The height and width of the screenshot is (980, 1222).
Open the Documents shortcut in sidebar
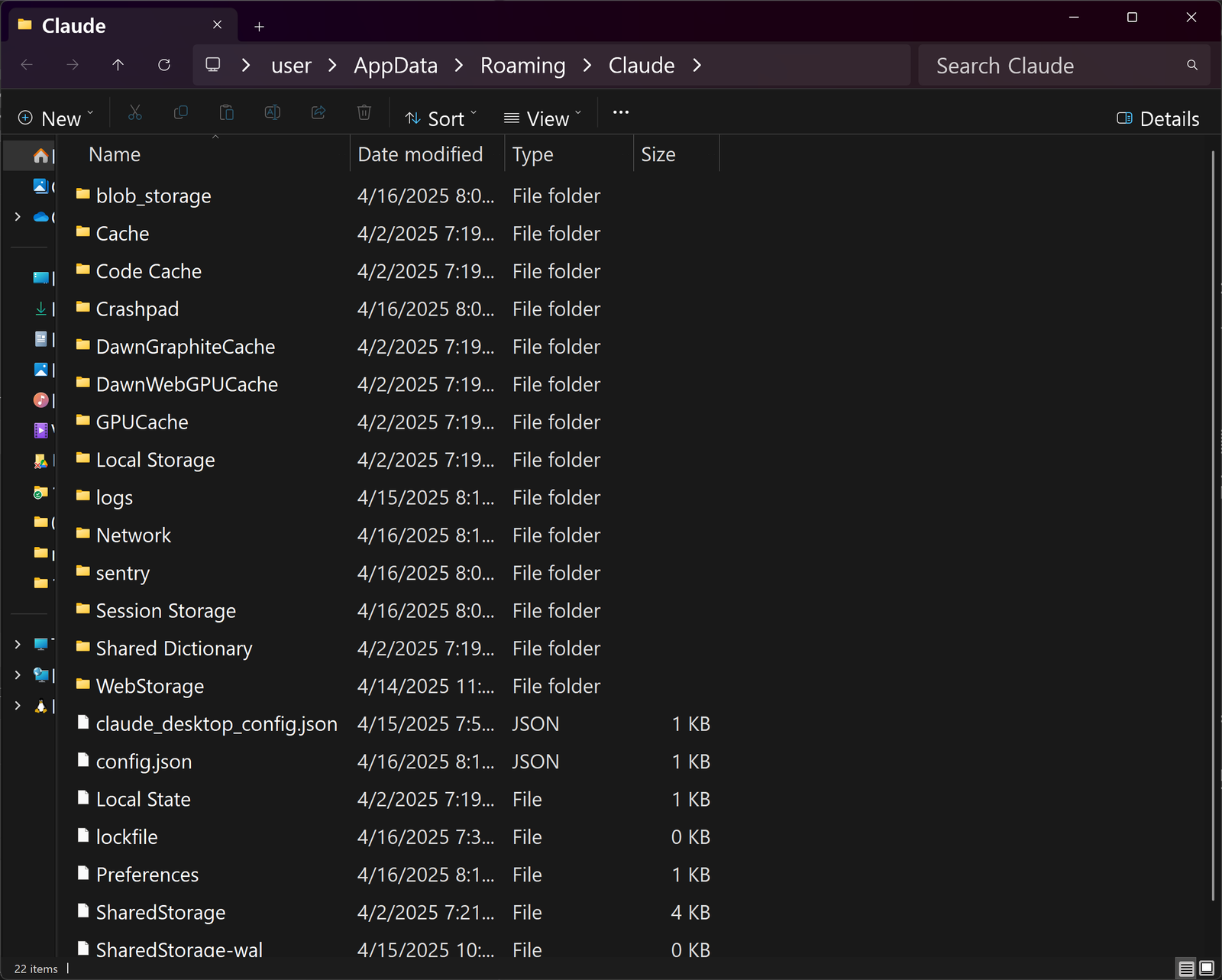click(x=41, y=338)
